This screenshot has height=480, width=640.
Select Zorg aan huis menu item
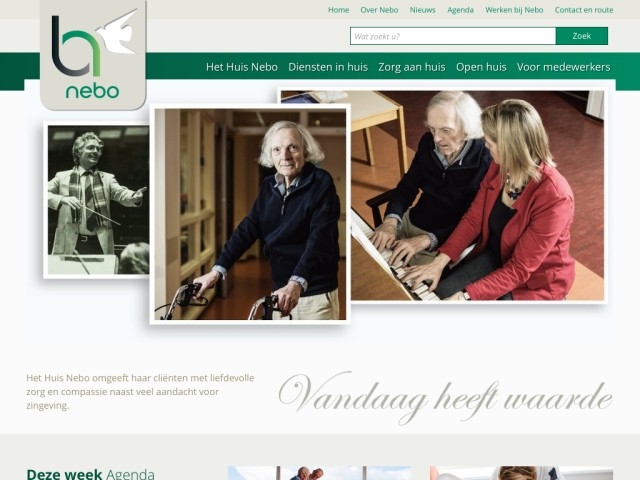pos(411,67)
